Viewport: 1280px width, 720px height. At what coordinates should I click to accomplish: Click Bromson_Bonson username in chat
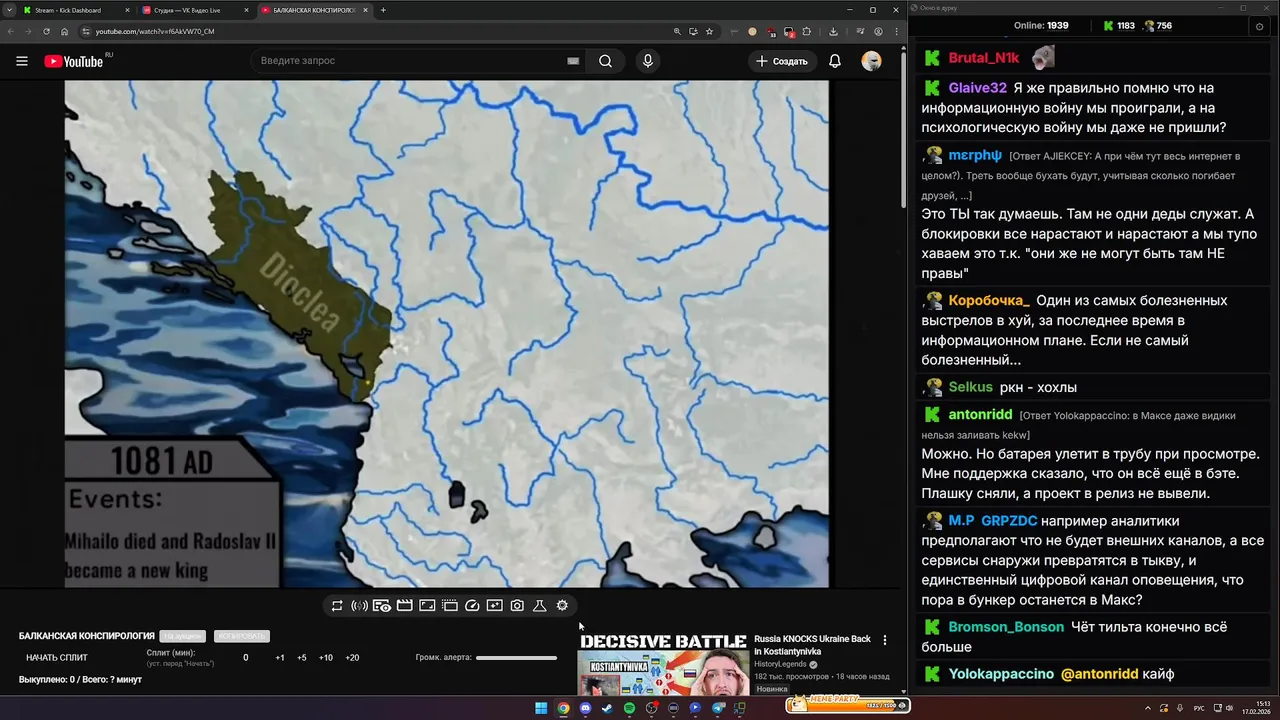pyautogui.click(x=1006, y=627)
